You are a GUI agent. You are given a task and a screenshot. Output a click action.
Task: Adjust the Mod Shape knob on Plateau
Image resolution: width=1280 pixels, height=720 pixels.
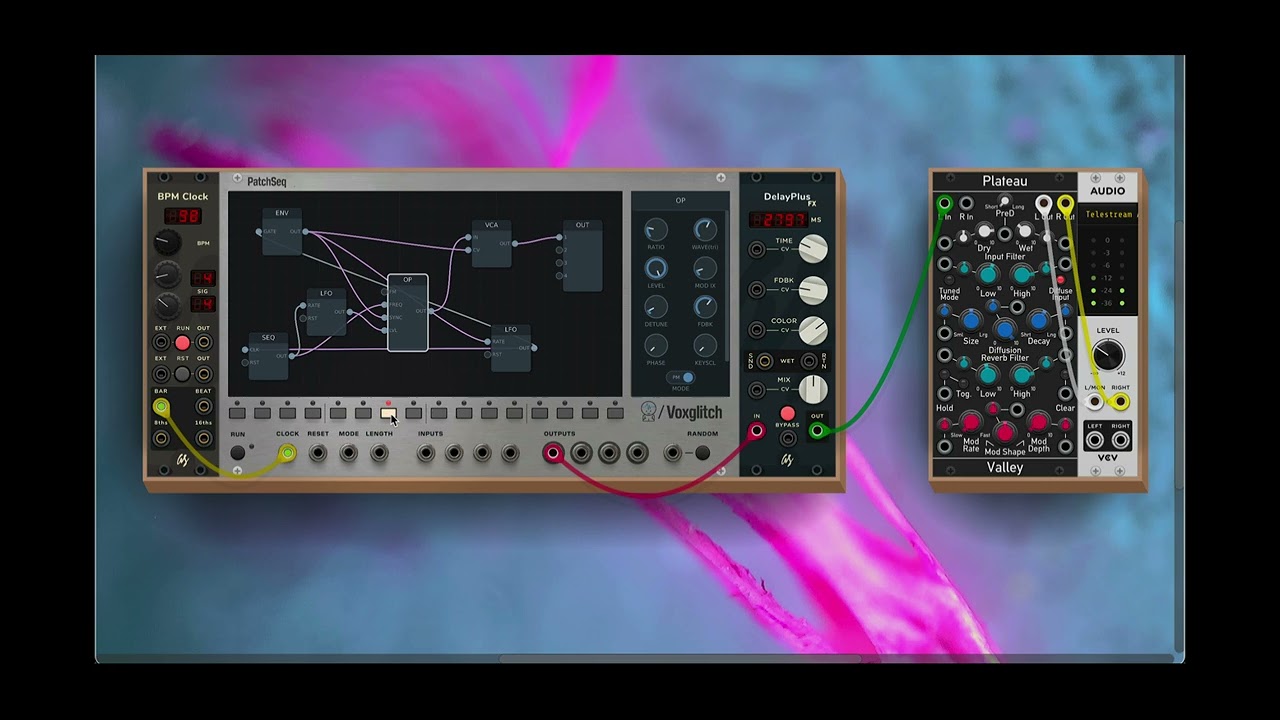(1005, 432)
